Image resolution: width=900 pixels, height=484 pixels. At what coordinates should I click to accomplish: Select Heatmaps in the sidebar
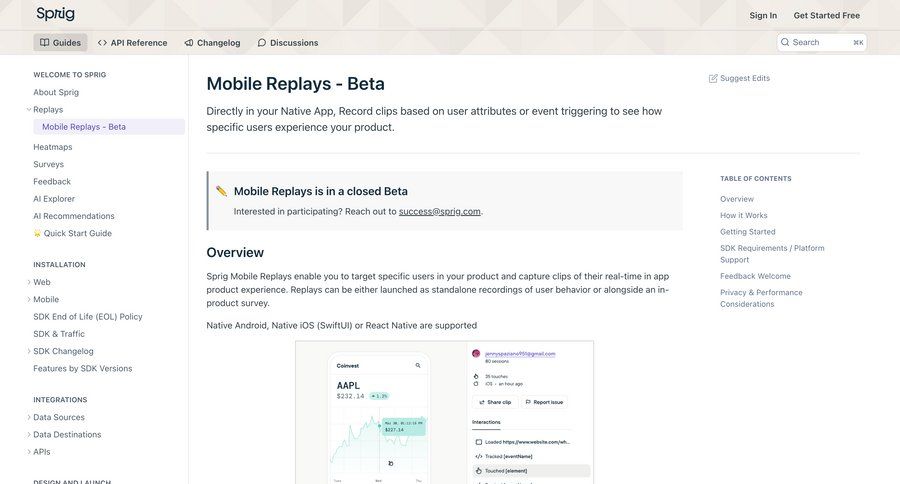tap(53, 147)
